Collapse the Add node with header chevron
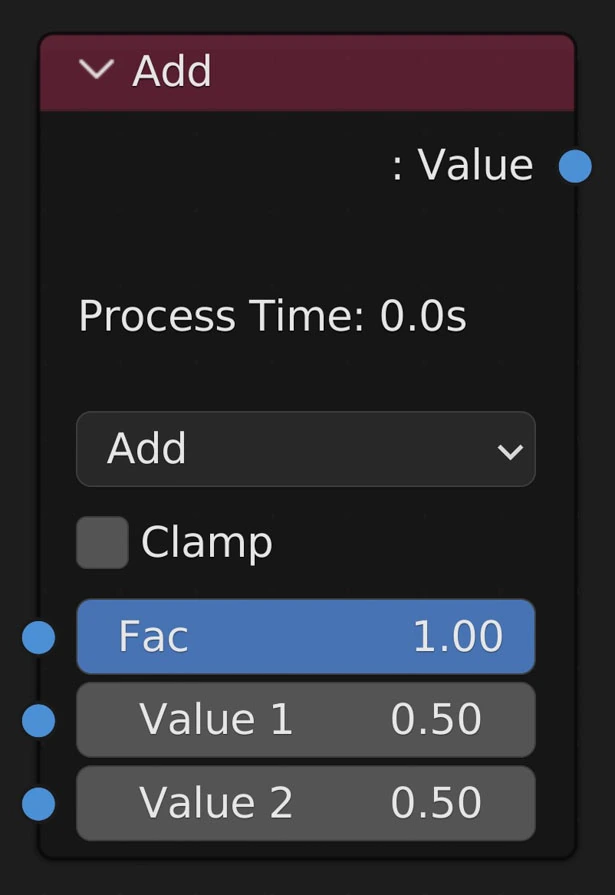Image resolution: width=615 pixels, height=895 pixels. point(96,70)
